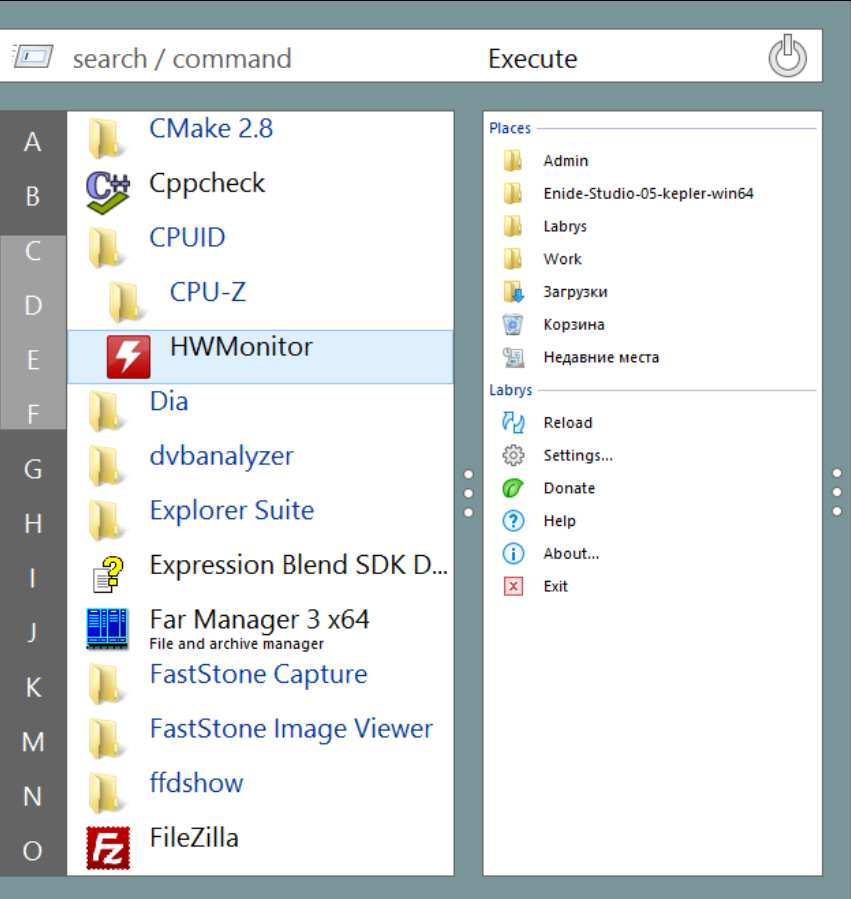
Task: Collapse the CPUID folder
Action: tap(107, 247)
